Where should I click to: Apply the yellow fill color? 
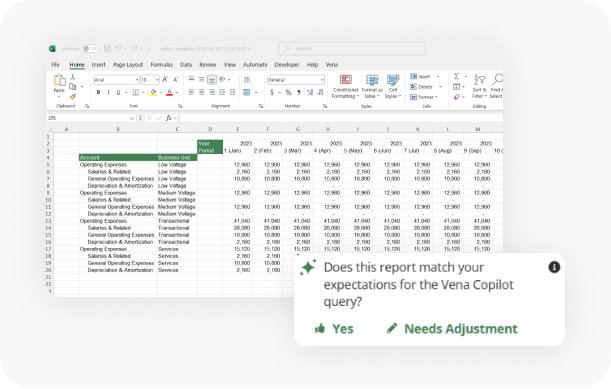click(x=153, y=92)
